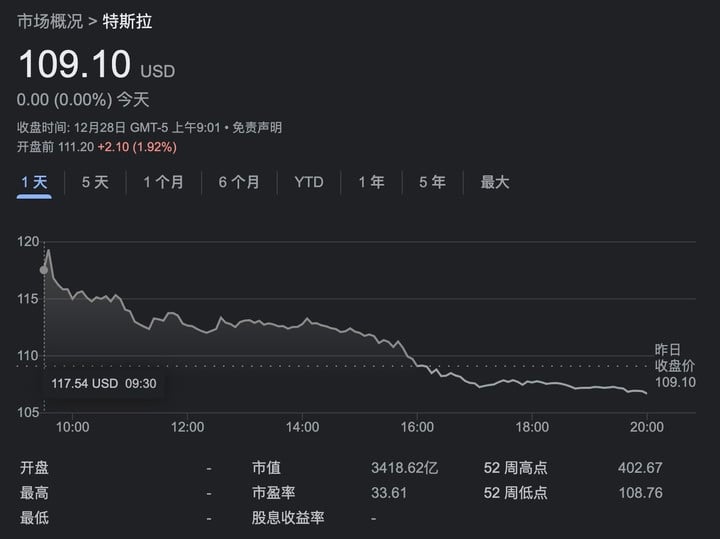720x539 pixels.
Task: Click the 16:00 x-axis label
Action: click(417, 427)
